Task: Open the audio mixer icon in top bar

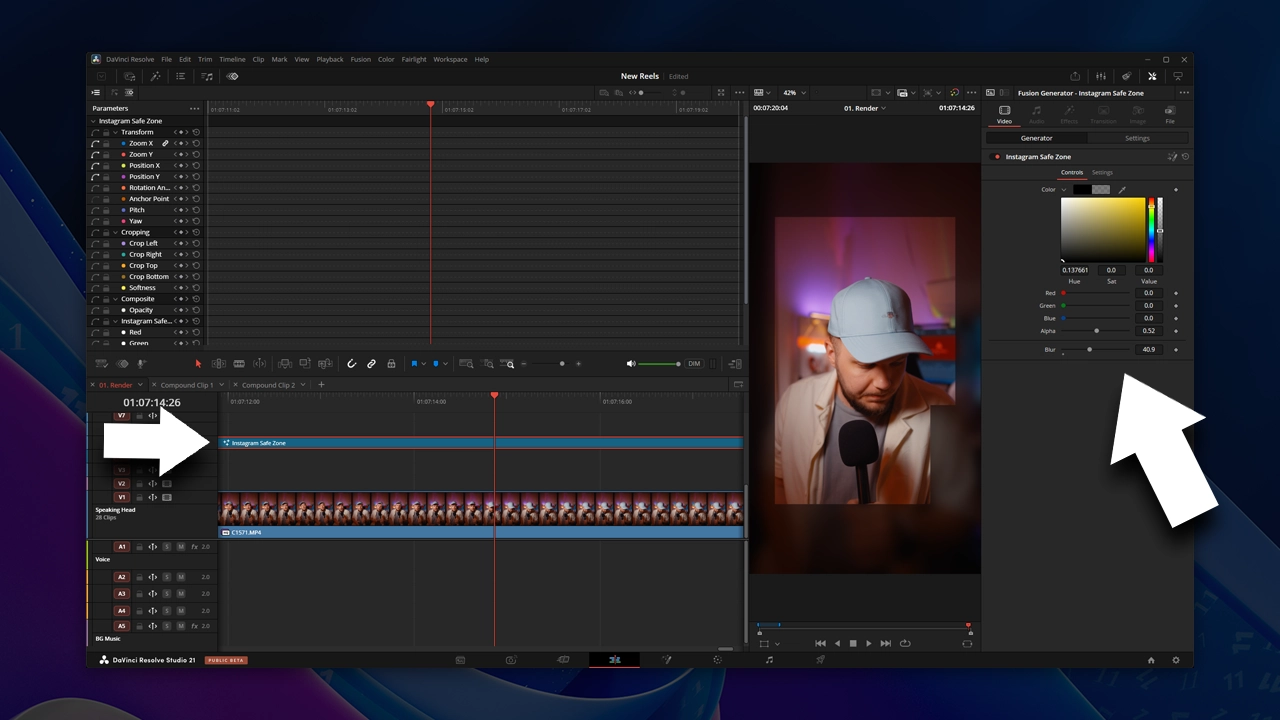Action: click(x=1101, y=76)
